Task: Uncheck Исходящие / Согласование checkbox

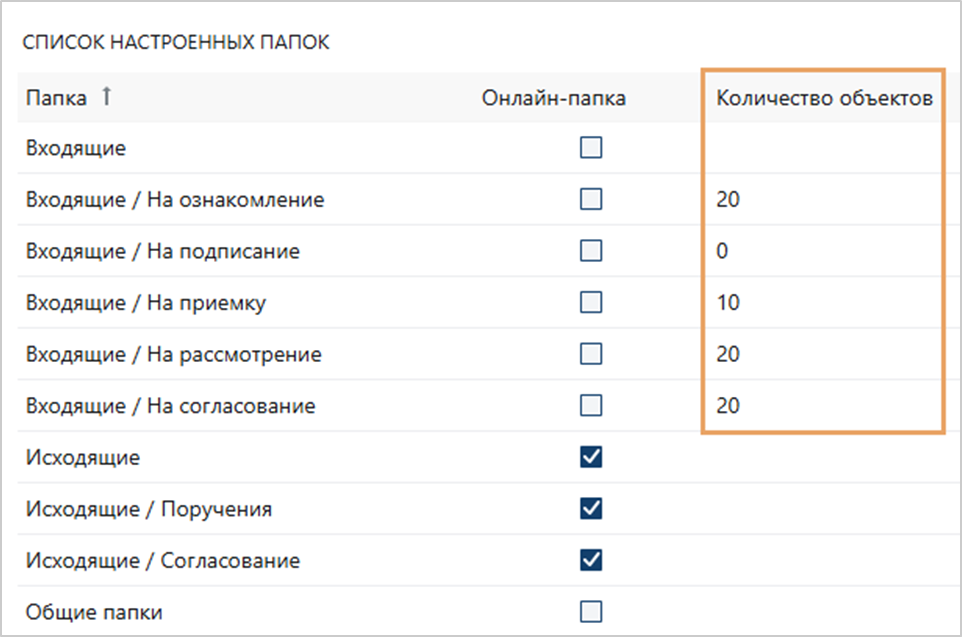Action: coord(591,560)
